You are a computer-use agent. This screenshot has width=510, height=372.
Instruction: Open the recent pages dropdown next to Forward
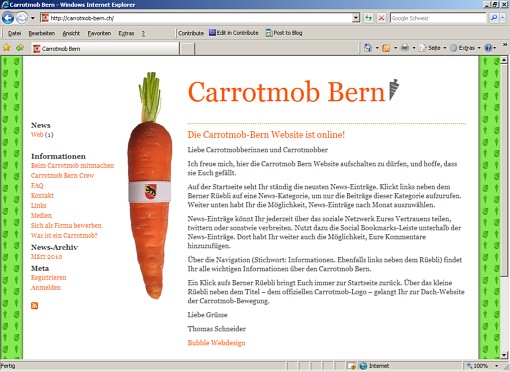tap(33, 18)
